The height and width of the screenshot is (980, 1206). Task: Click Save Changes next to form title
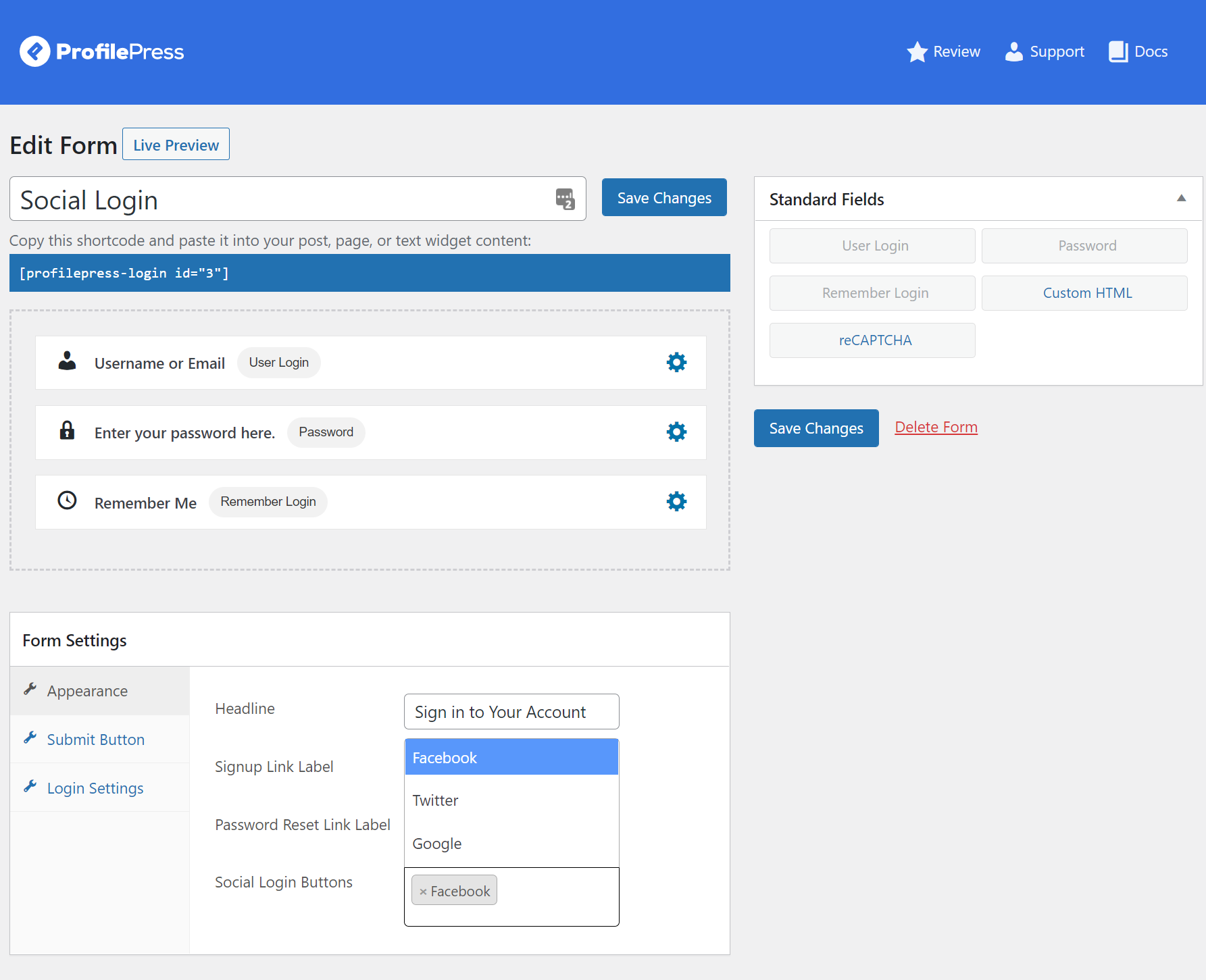(x=664, y=197)
